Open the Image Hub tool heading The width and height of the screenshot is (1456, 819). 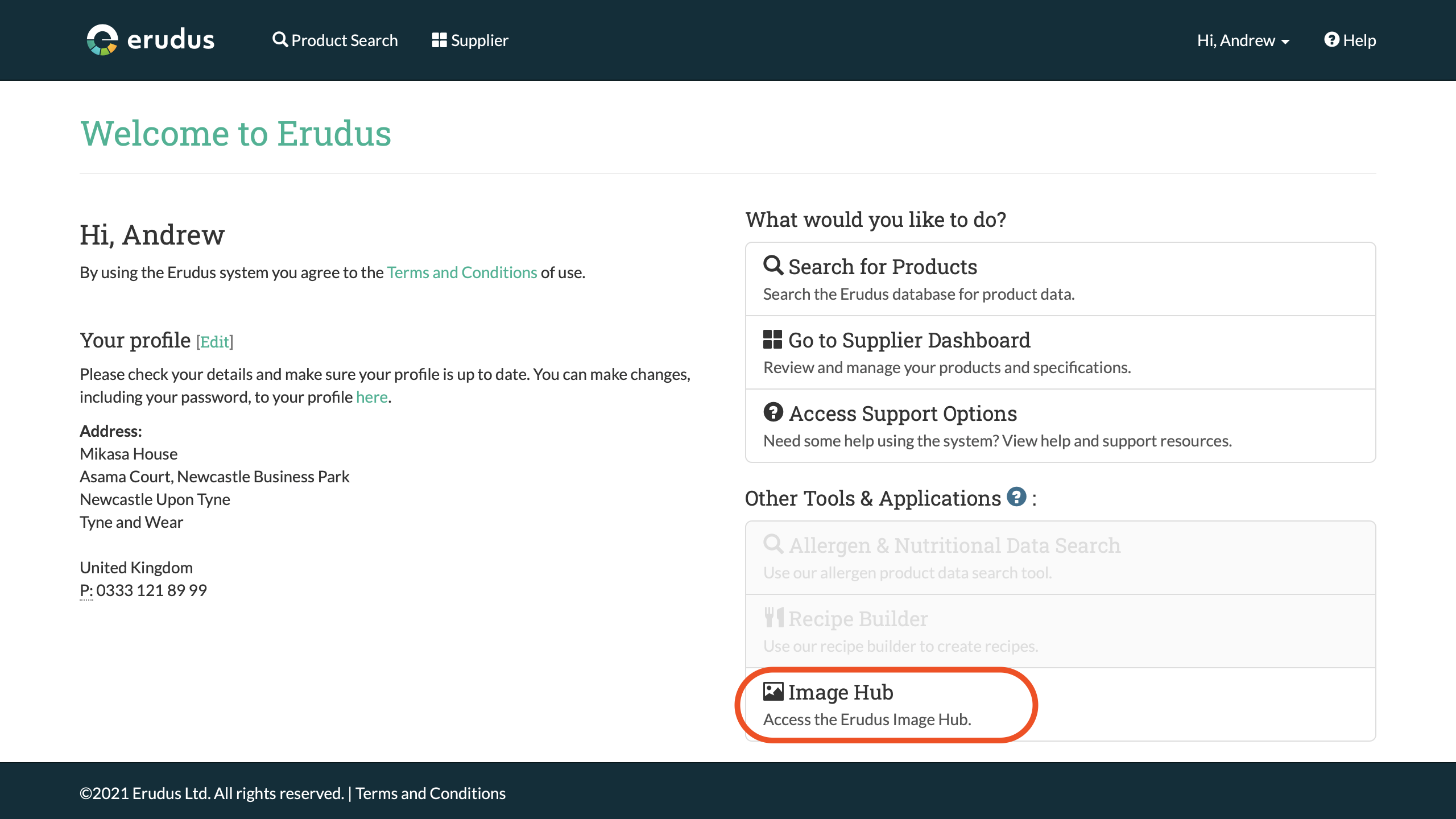(x=841, y=692)
